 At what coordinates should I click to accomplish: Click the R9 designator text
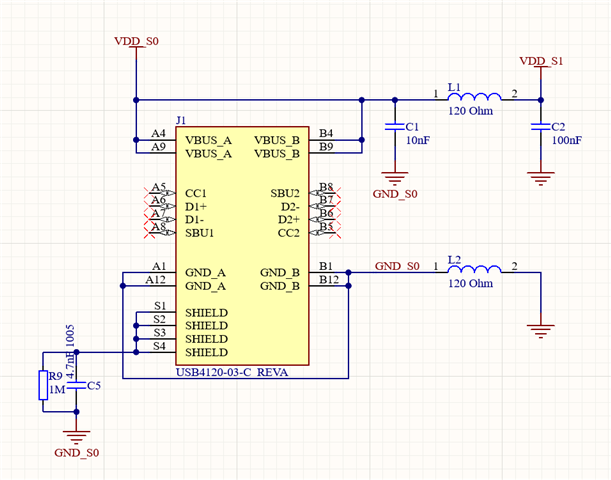tap(56, 376)
